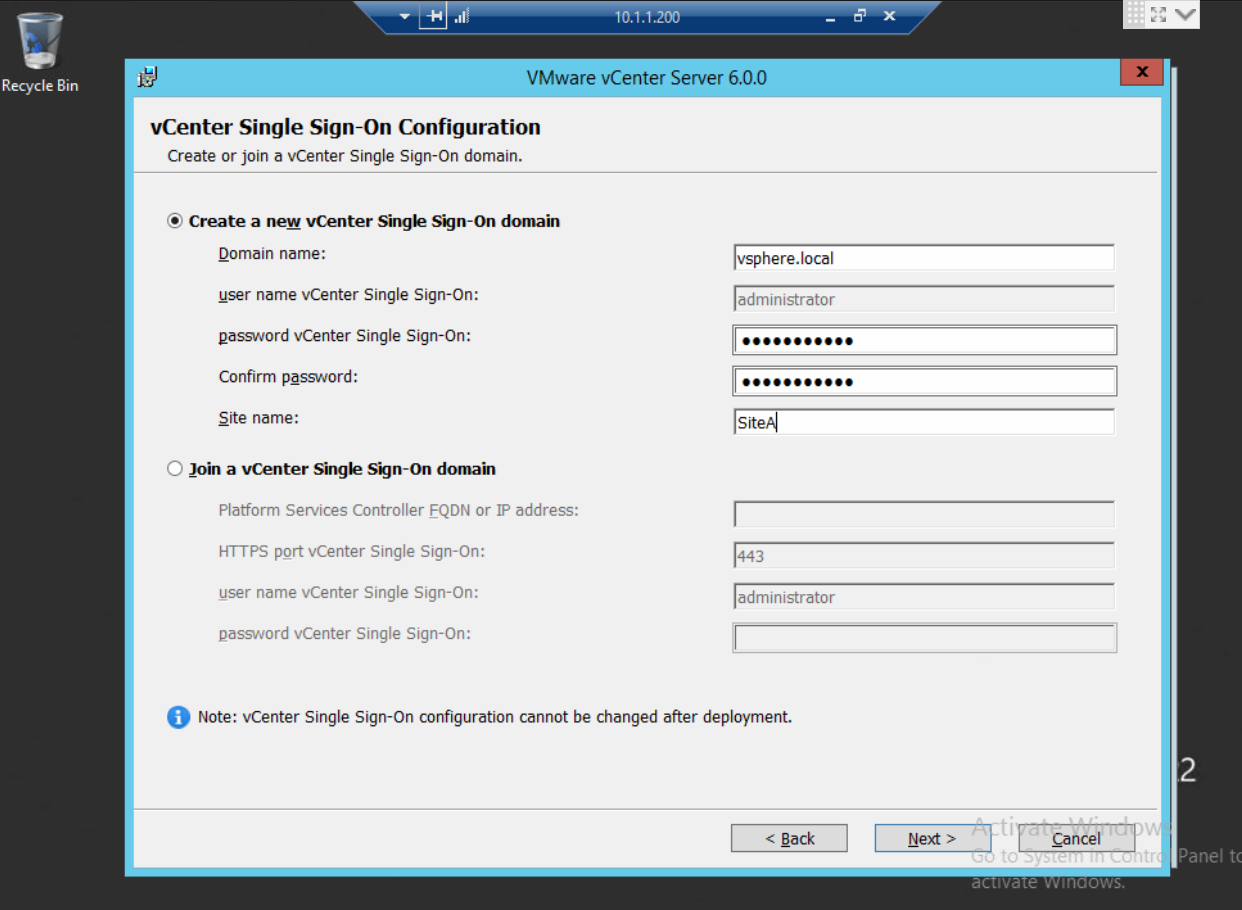Open the connection bar dropdown arrow

point(404,17)
